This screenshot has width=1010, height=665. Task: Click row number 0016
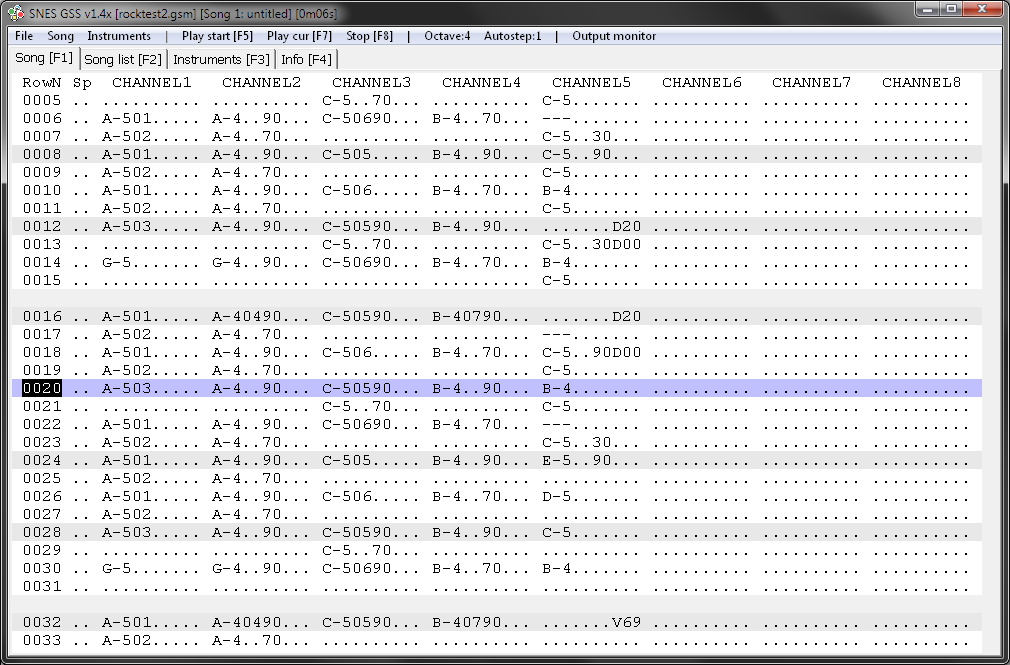click(42, 316)
